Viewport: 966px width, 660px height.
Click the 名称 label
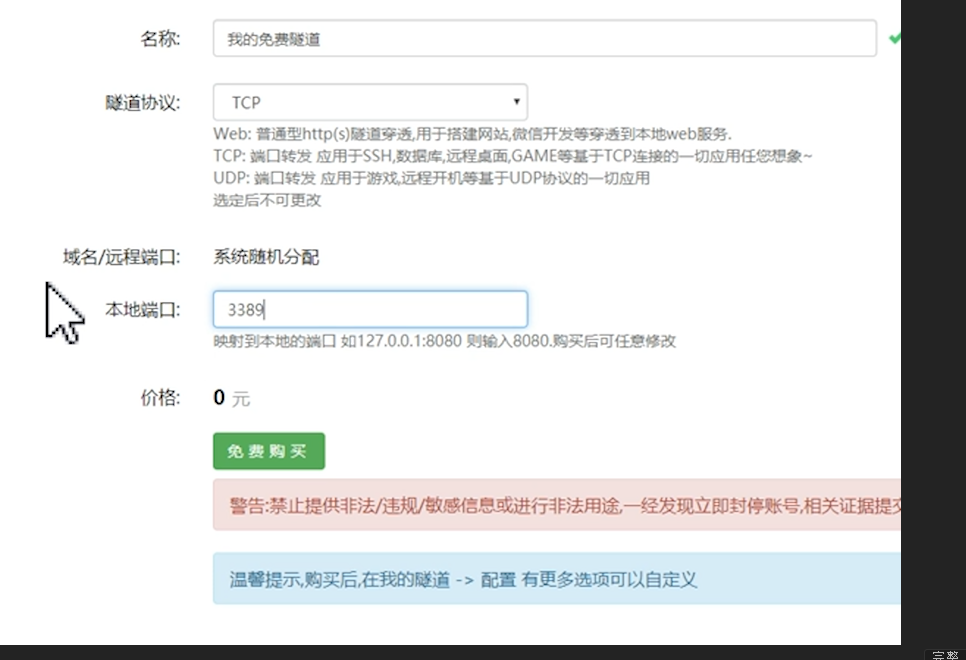(160, 39)
